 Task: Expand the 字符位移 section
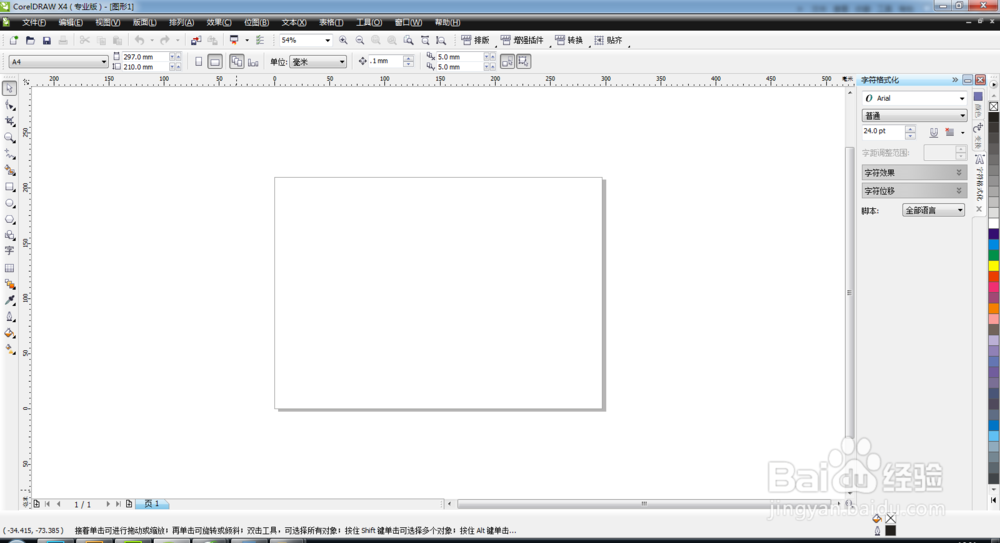tap(914, 191)
